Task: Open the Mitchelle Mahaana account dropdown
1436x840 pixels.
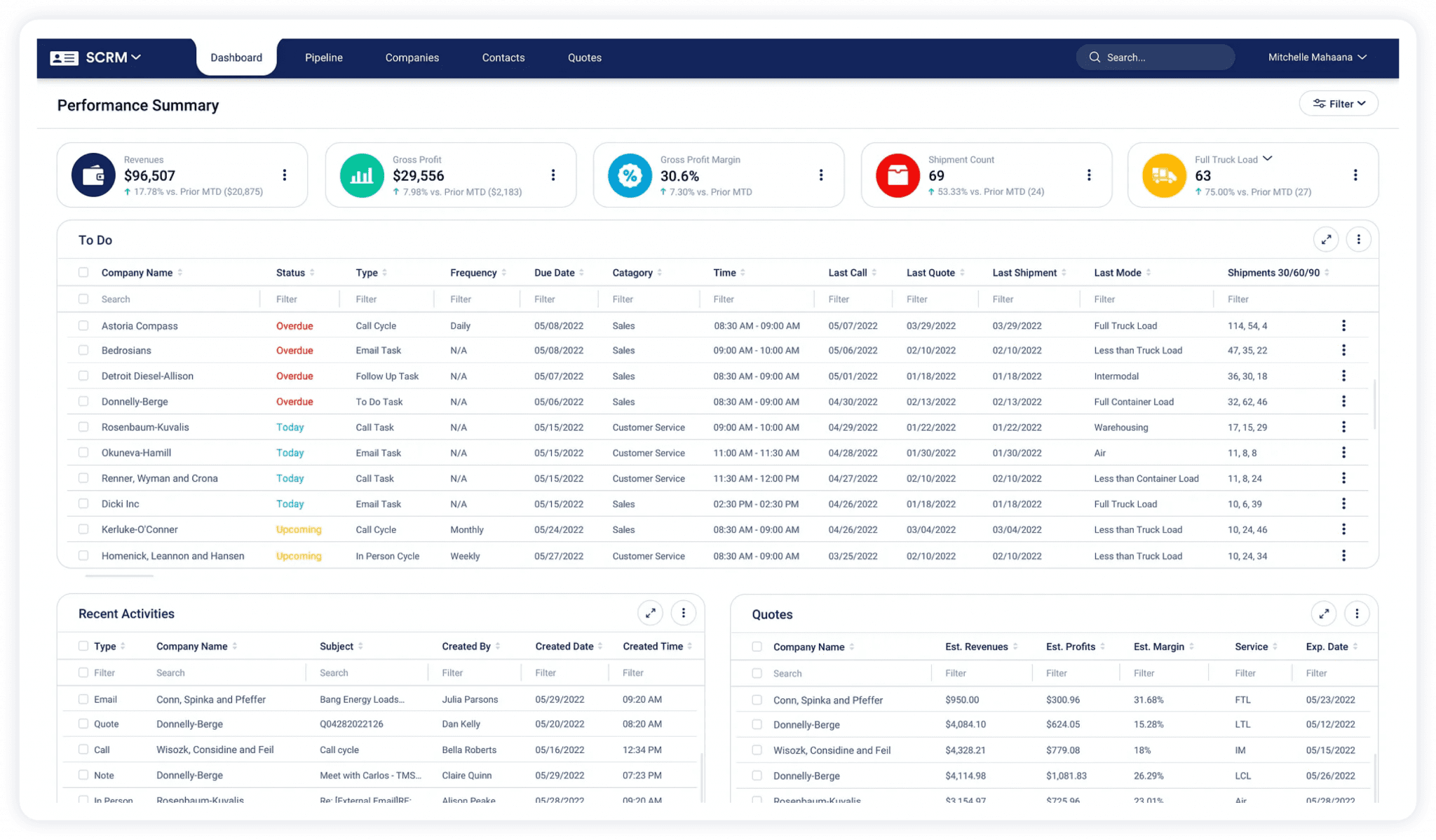Action: [x=1317, y=57]
